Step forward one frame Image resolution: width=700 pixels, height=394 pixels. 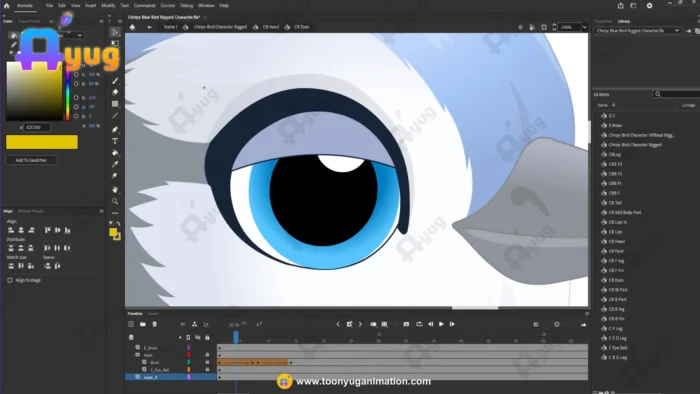pos(452,324)
